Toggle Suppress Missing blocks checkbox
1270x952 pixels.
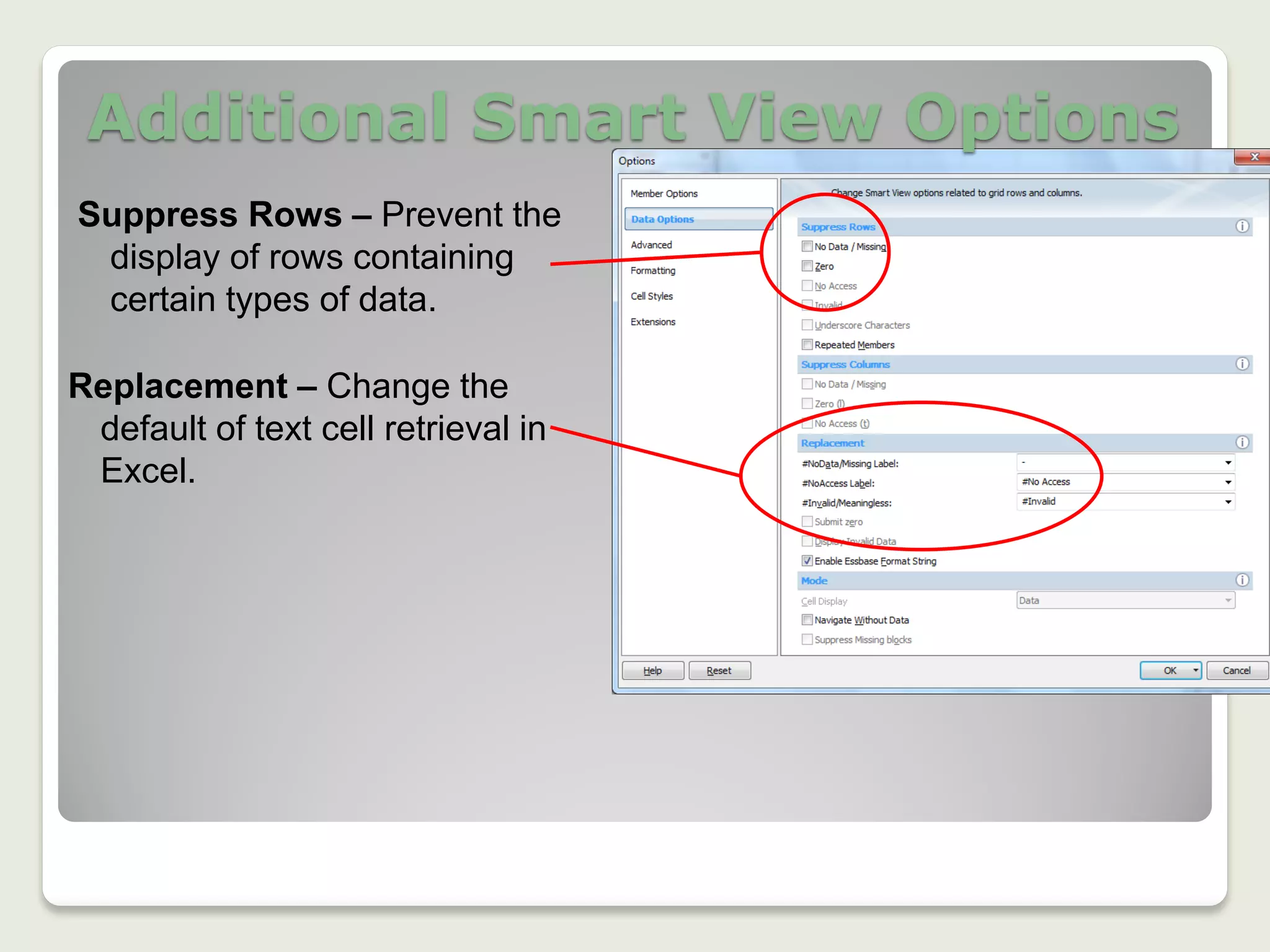807,640
